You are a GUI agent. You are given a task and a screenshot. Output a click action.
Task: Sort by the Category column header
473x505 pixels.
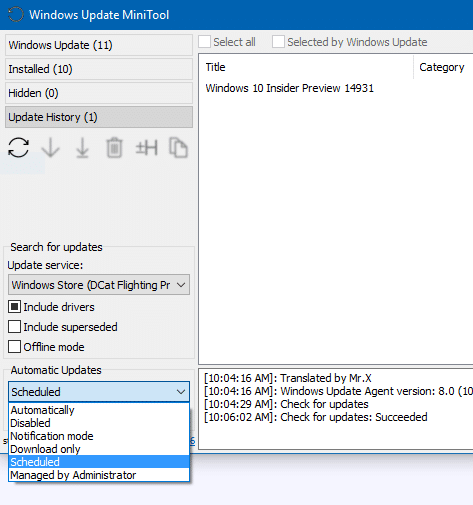click(443, 67)
